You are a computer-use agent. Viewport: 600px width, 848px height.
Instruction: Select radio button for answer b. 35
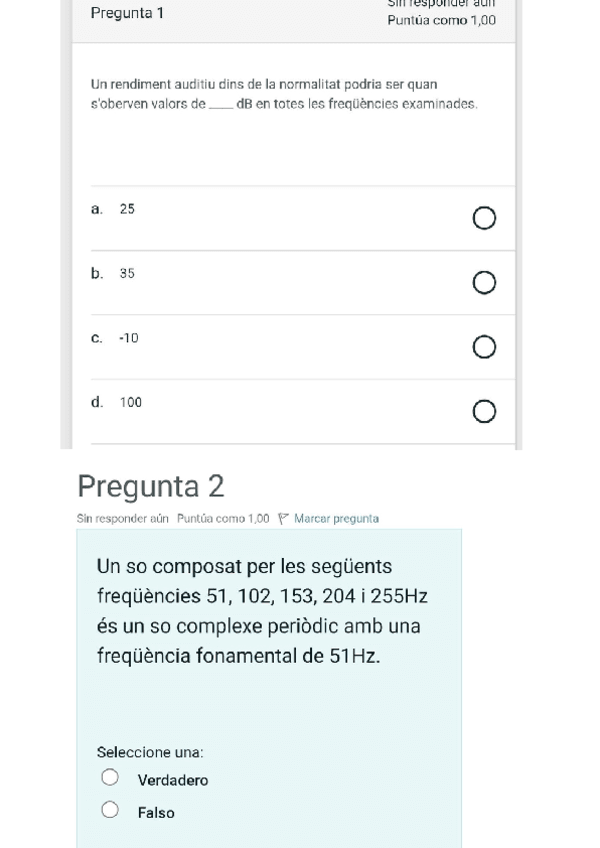point(484,282)
